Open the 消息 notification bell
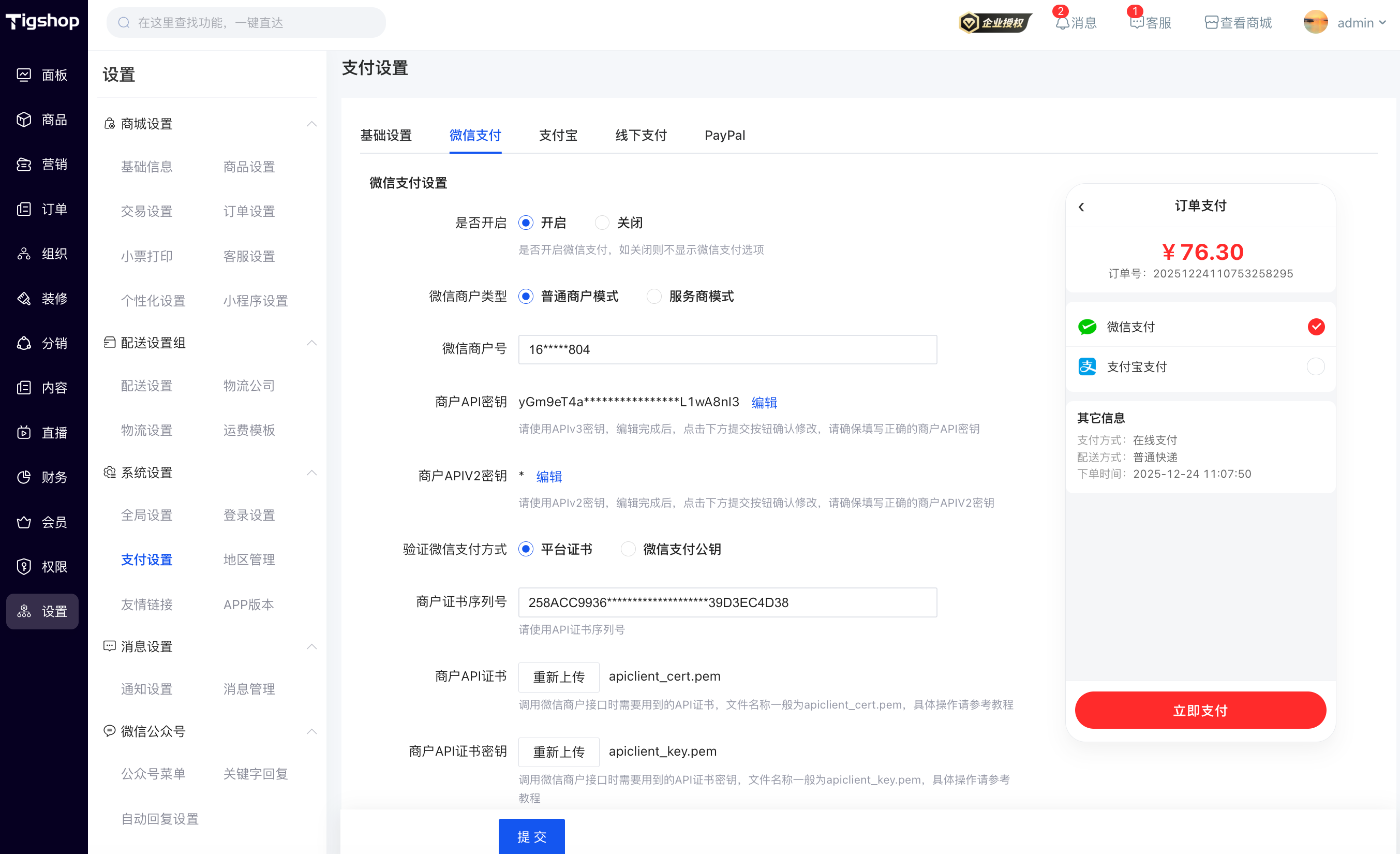Viewport: 1400px width, 854px height. click(x=1062, y=23)
